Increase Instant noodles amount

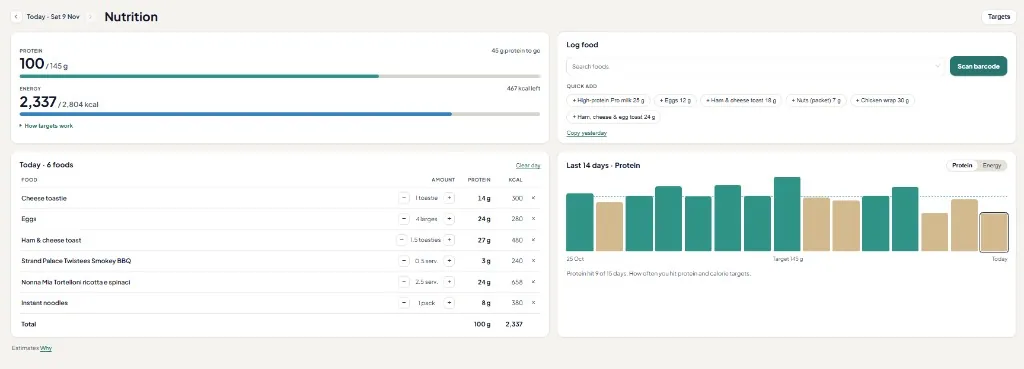click(x=449, y=302)
